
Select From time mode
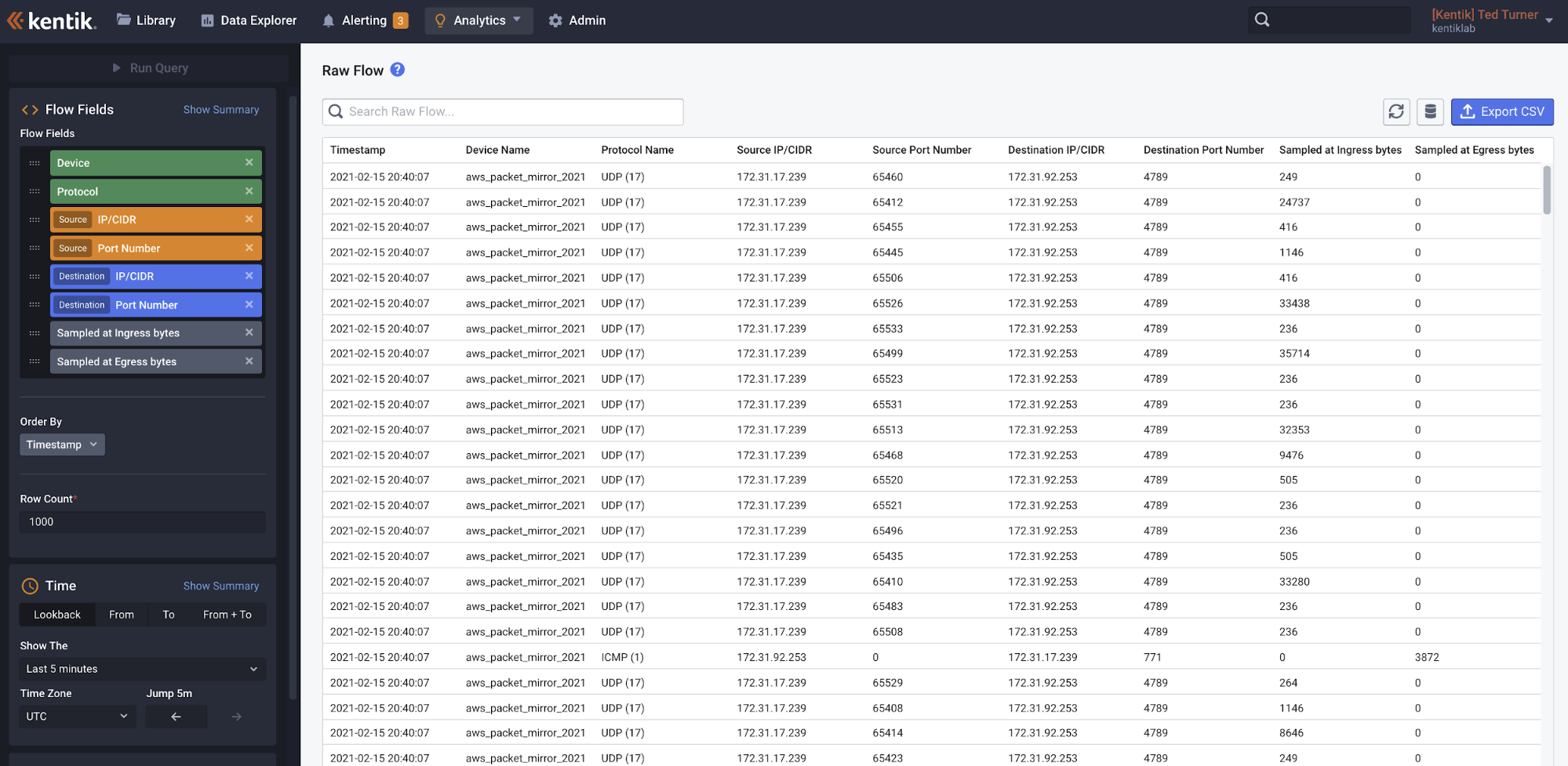(x=122, y=615)
